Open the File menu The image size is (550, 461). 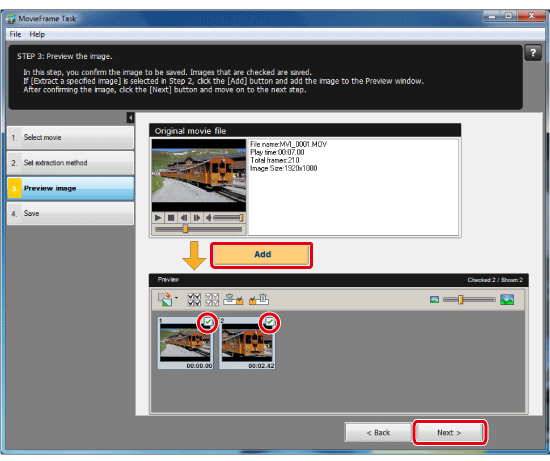[x=15, y=34]
